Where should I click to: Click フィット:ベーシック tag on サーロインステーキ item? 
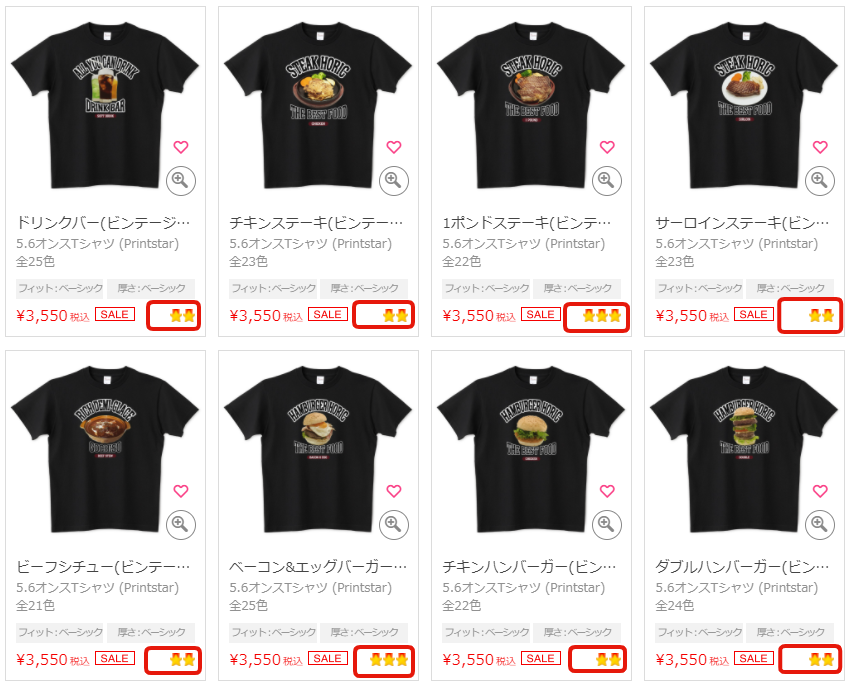coord(700,288)
